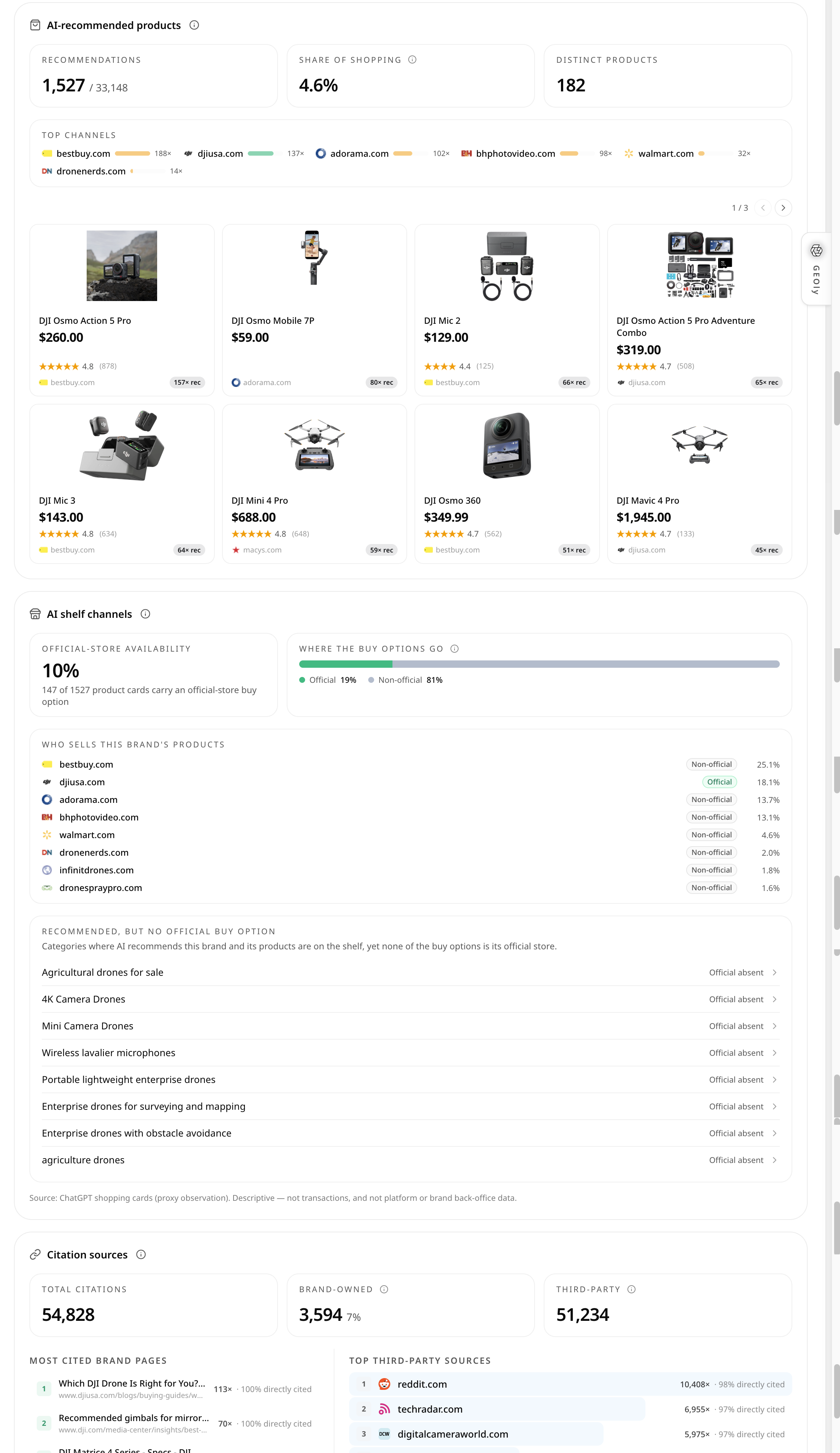The width and height of the screenshot is (840, 1453).
Task: Click the Non-official badge for bestbuy.com
Action: click(x=712, y=764)
